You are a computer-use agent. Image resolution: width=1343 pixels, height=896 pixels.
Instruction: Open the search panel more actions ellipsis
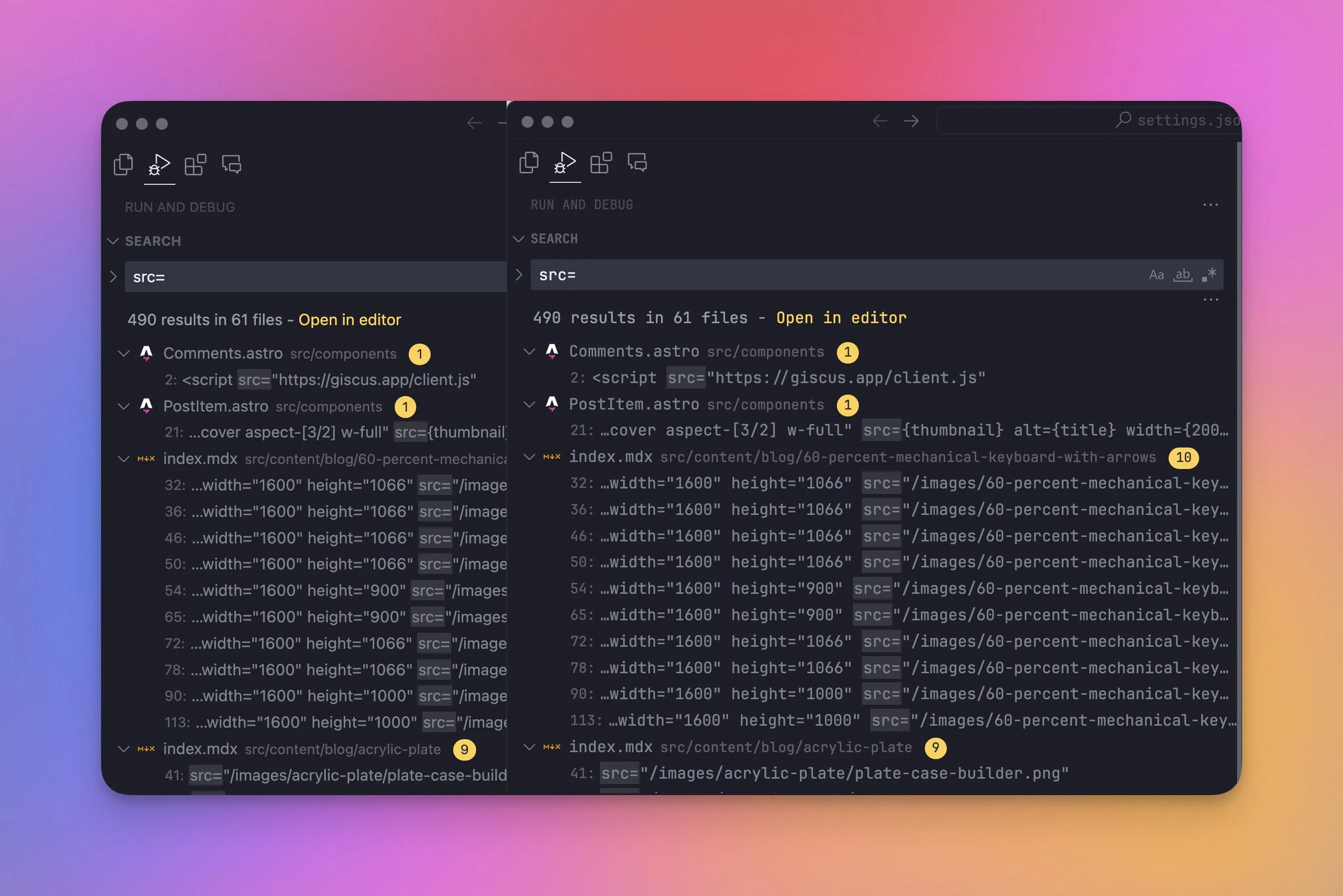click(1211, 300)
